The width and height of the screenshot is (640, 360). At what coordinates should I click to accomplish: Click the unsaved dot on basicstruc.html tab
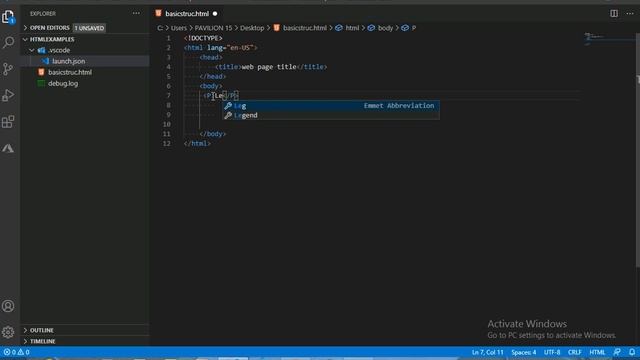[x=215, y=14]
